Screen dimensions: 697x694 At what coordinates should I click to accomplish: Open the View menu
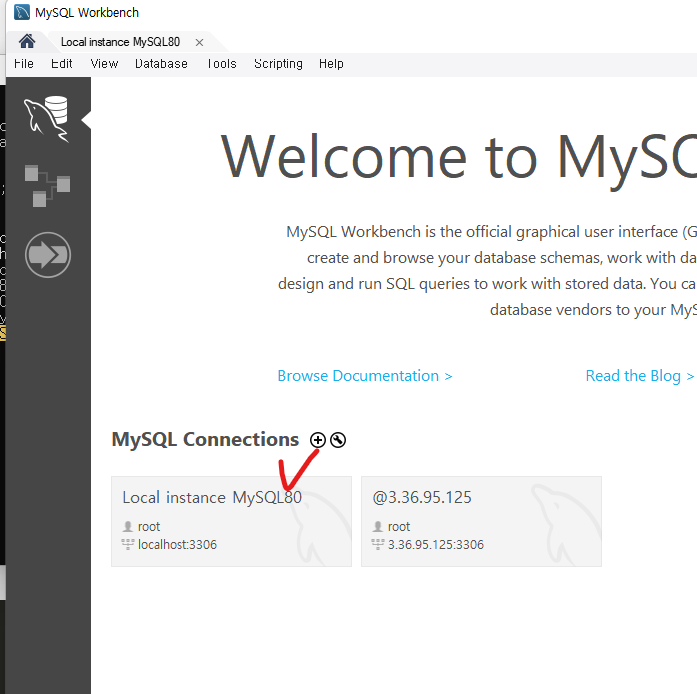[x=104, y=64]
